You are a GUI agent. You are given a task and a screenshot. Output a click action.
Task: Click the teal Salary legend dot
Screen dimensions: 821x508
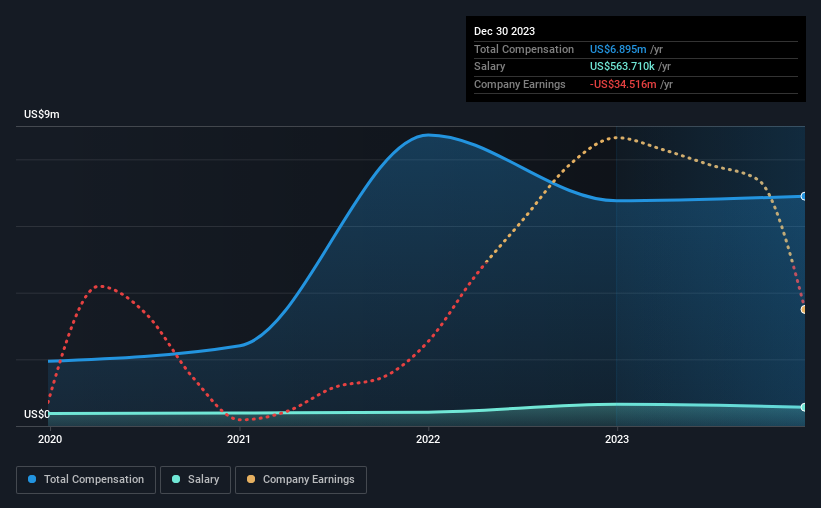click(176, 479)
